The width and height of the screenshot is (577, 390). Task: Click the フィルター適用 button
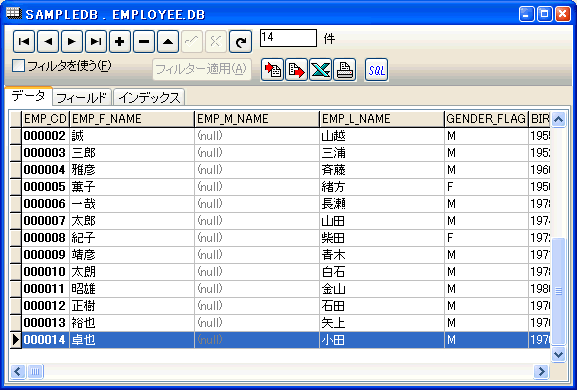coord(202,69)
